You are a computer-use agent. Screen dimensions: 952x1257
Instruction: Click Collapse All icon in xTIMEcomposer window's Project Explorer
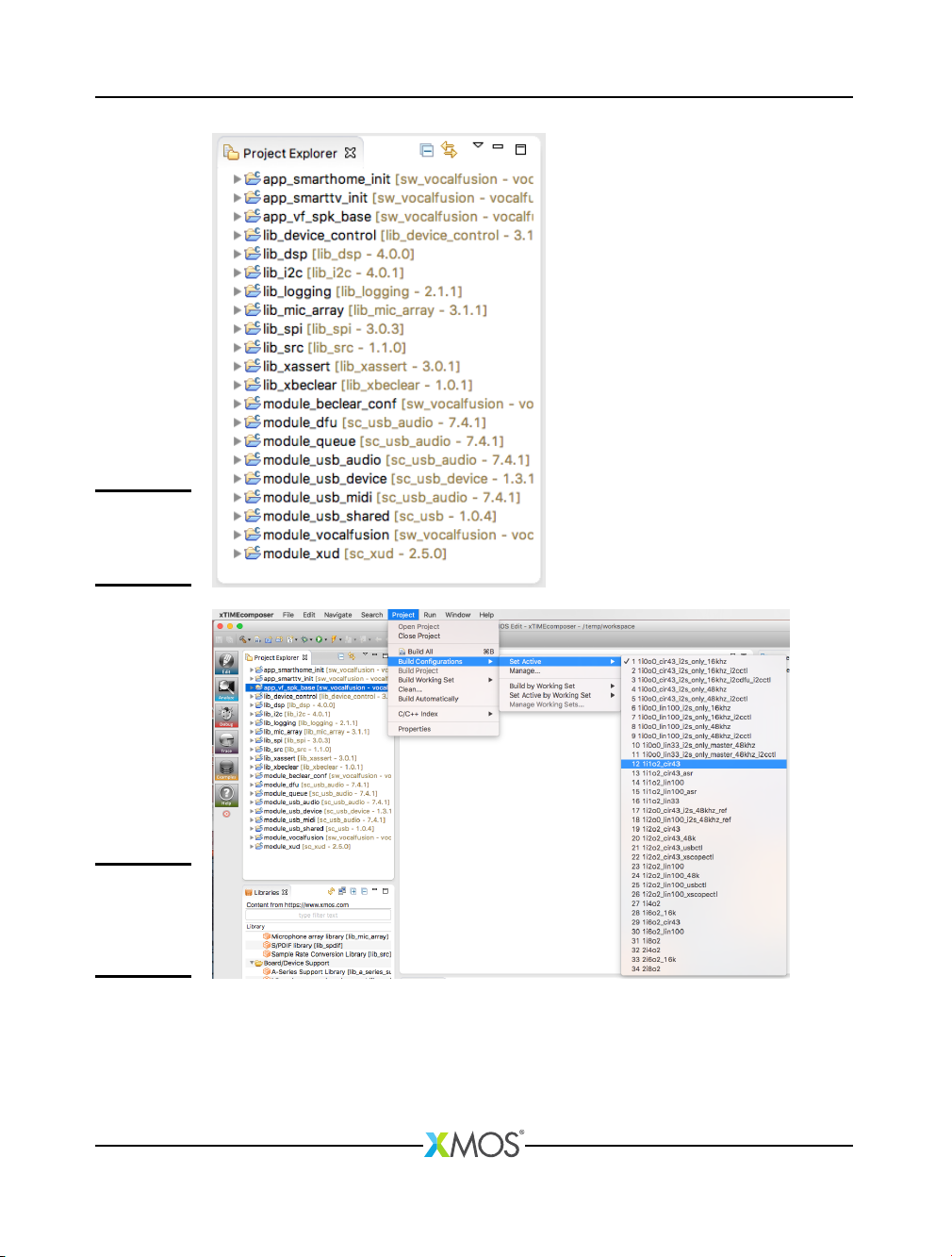[x=341, y=656]
